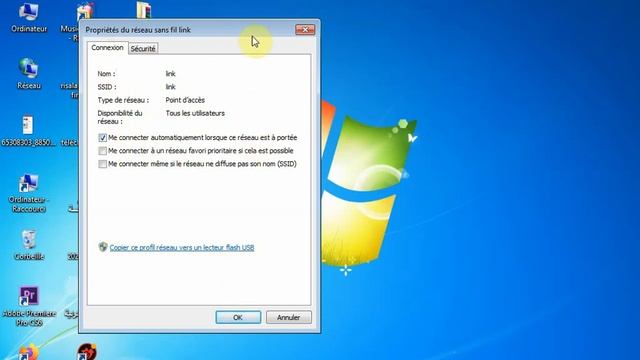Select the Ordinateur - Raccourci shortcut icon
This screenshot has height=360, width=640.
[29, 193]
